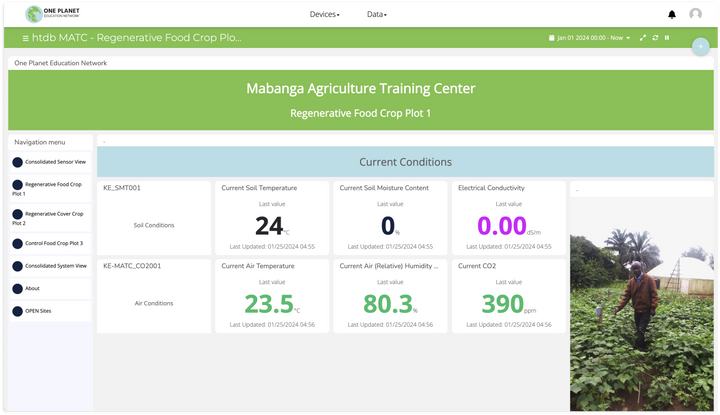Click the Regenerative Food Crop Plot 1 subtitle
Screen dimensions: 720x415
[360, 113]
